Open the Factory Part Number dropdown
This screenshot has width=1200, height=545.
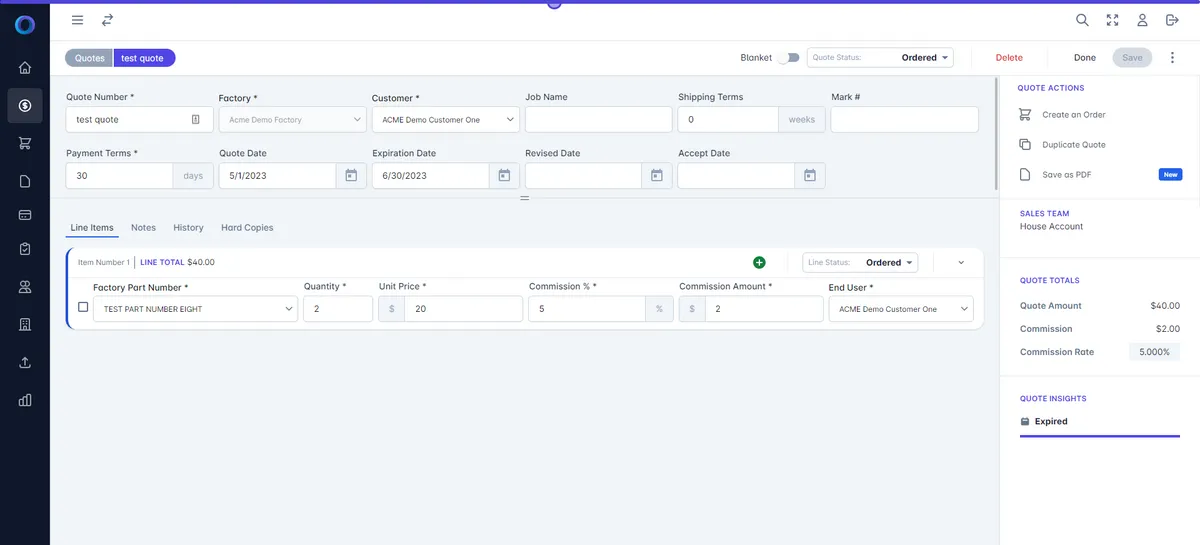pyautogui.click(x=195, y=309)
